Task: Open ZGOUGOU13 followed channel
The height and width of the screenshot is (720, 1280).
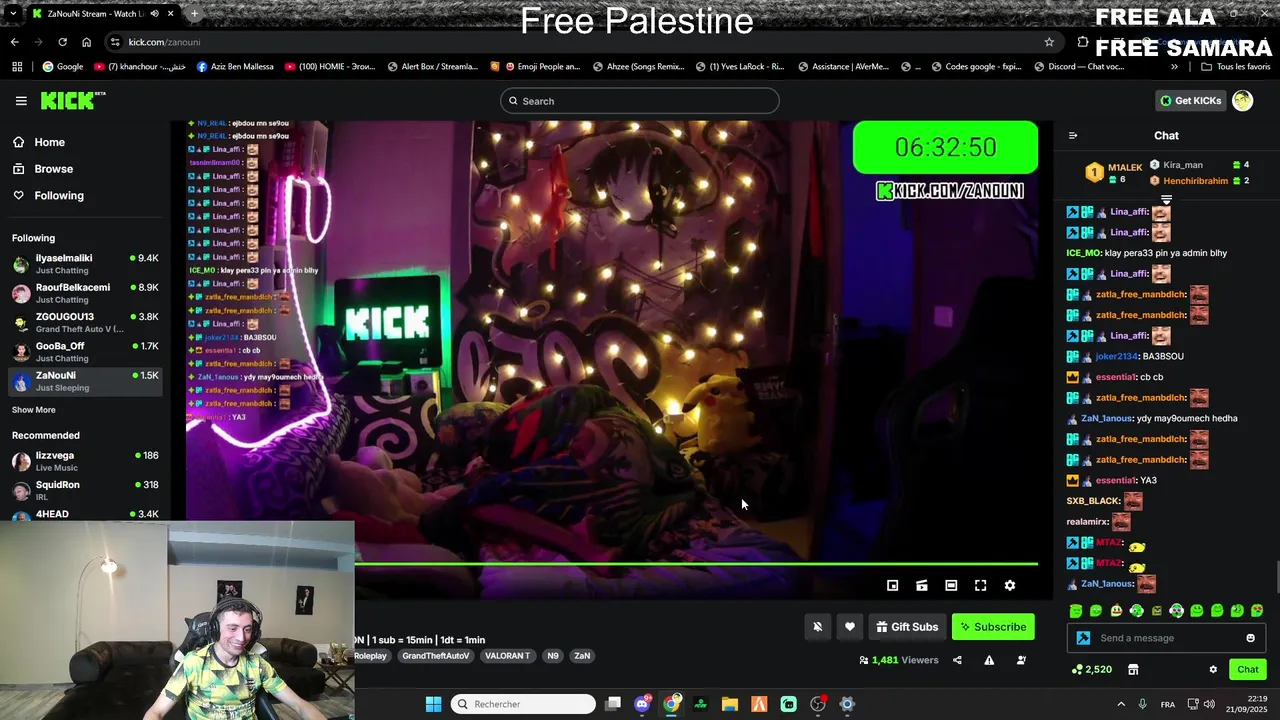Action: tap(85, 322)
